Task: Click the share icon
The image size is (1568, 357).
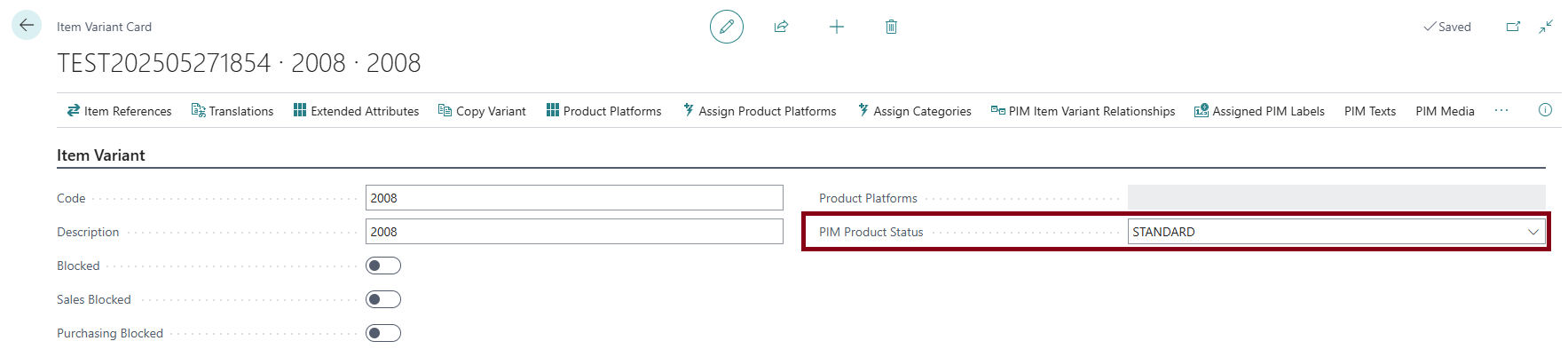Action: (781, 27)
